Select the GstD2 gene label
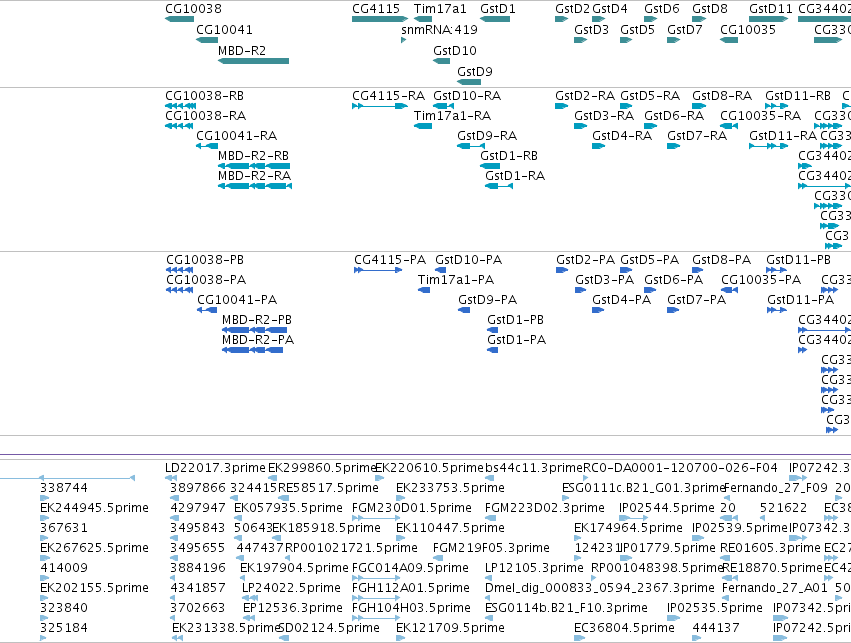Image resolution: width=851 pixels, height=643 pixels. [x=572, y=9]
